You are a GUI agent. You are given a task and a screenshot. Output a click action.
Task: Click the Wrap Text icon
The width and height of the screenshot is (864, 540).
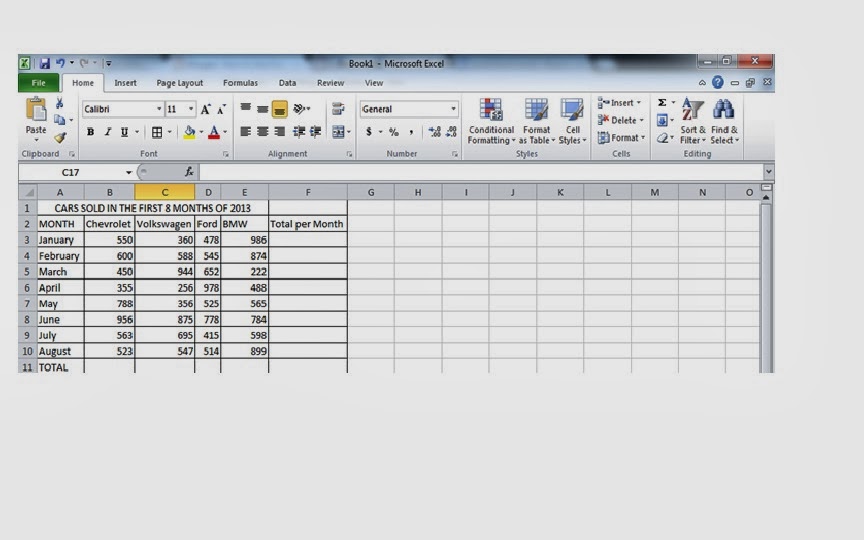click(x=338, y=109)
